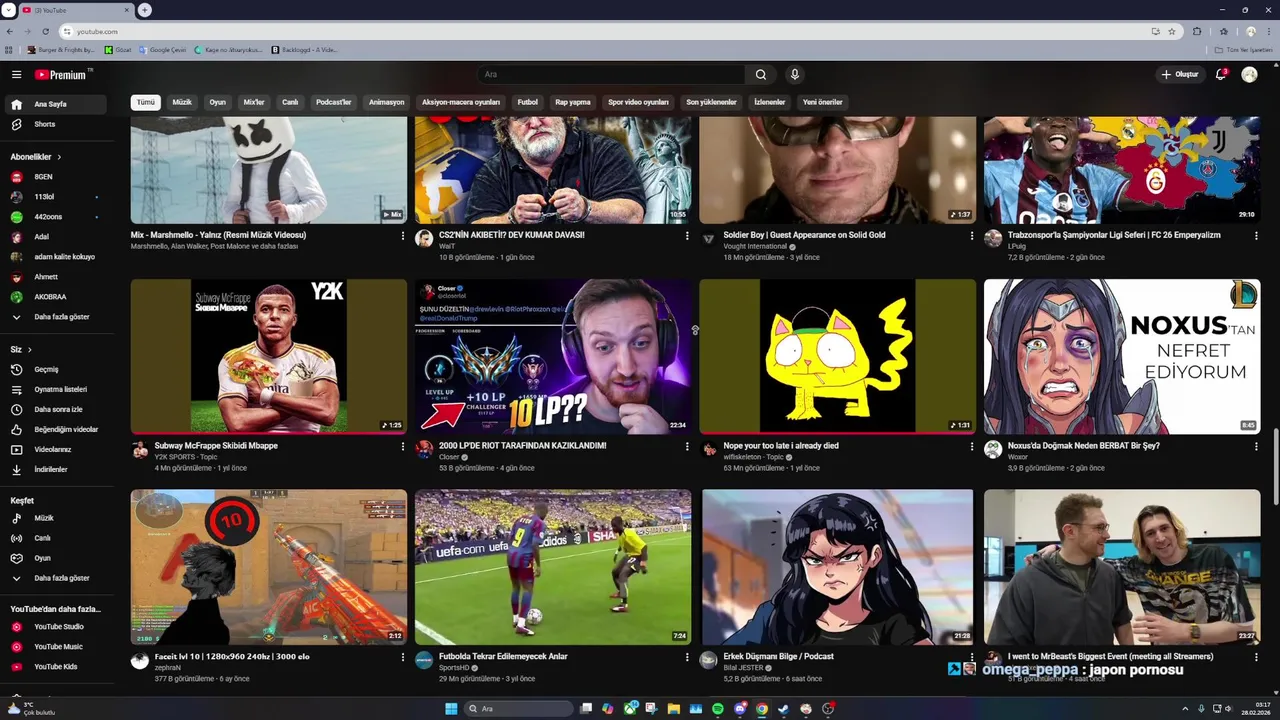This screenshot has width=1280, height=720.
Task: Select the Animasyon filter chip
Action: tap(387, 102)
